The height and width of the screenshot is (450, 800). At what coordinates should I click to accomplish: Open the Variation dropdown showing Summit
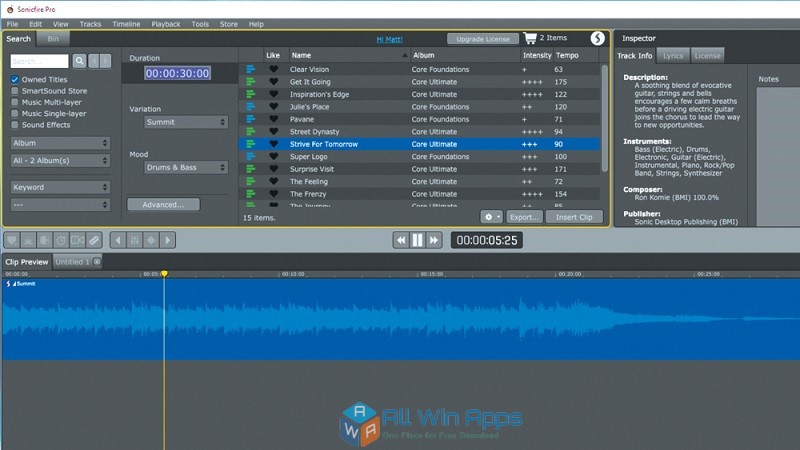click(186, 122)
